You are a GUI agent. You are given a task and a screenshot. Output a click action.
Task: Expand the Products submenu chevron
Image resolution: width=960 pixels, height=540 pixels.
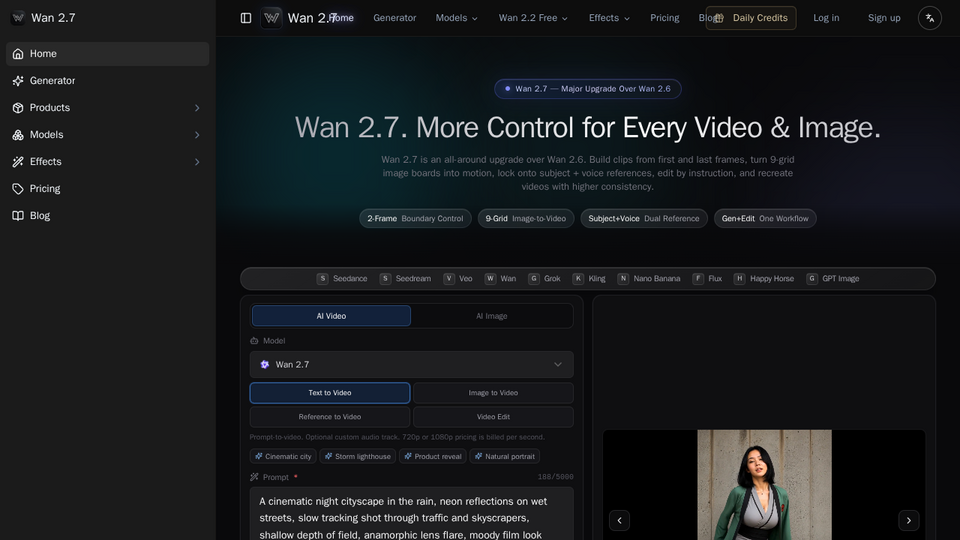point(197,108)
